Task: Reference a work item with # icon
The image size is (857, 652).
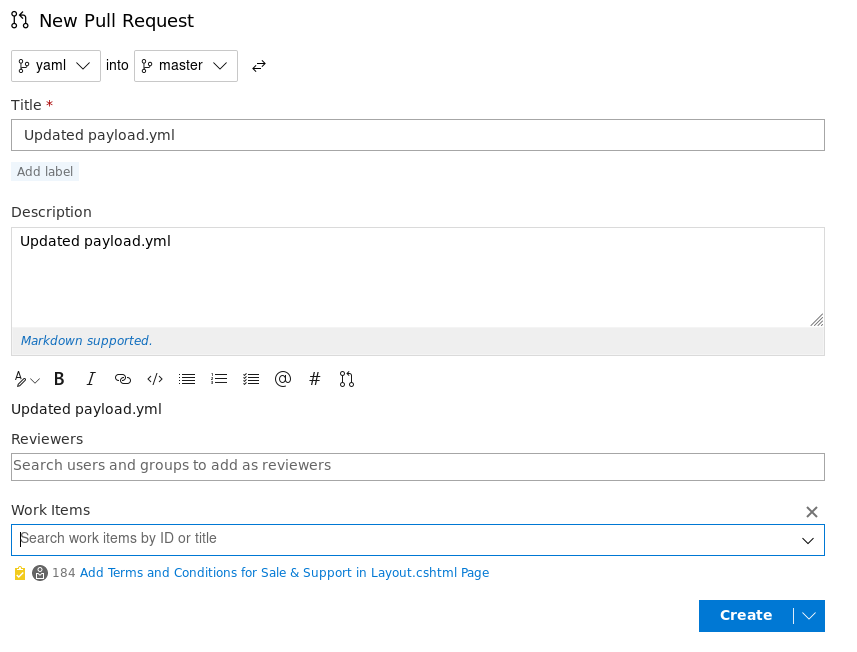Action: tap(315, 379)
